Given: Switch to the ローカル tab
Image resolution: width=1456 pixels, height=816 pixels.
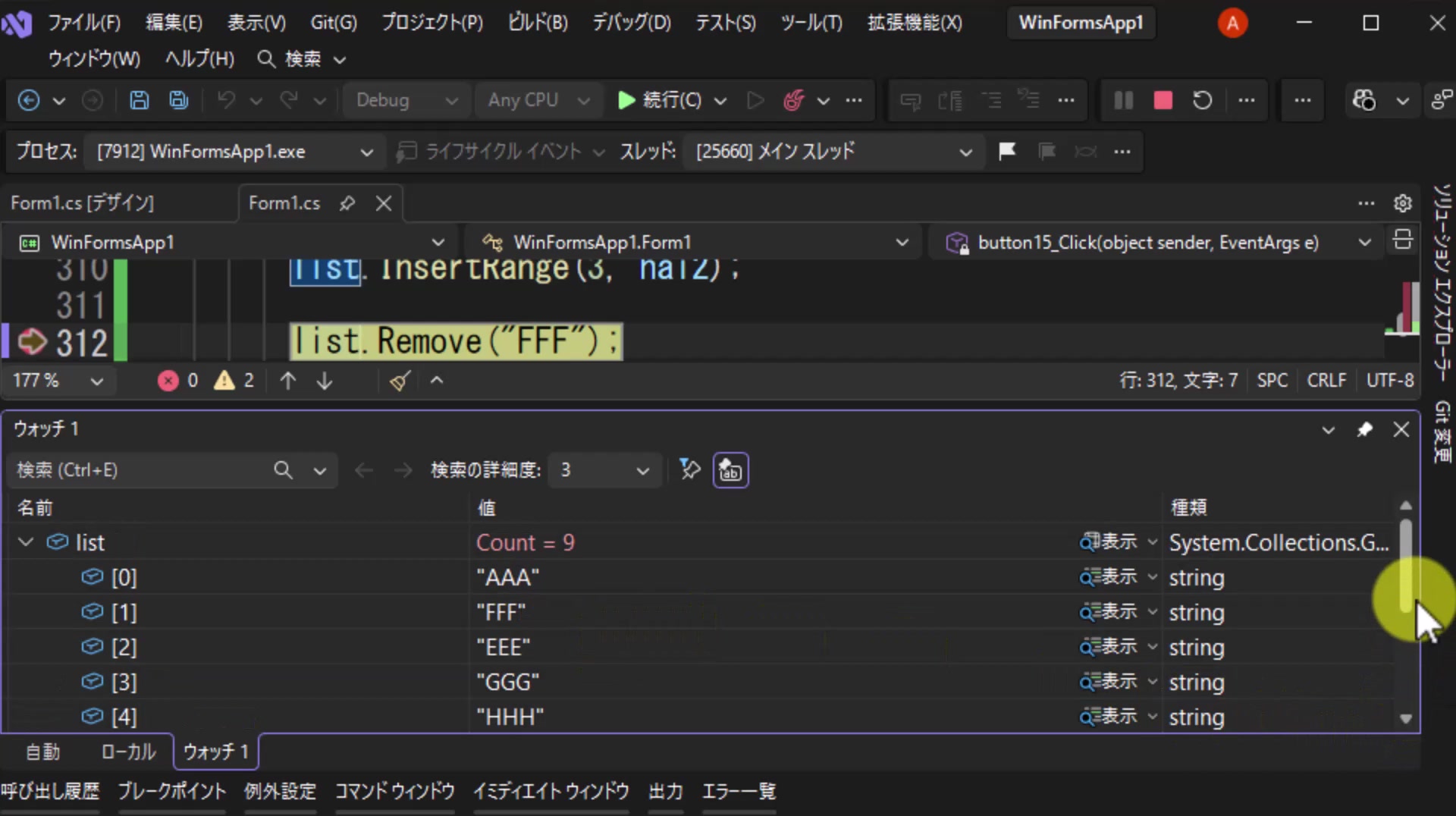Looking at the screenshot, I should pos(128,752).
